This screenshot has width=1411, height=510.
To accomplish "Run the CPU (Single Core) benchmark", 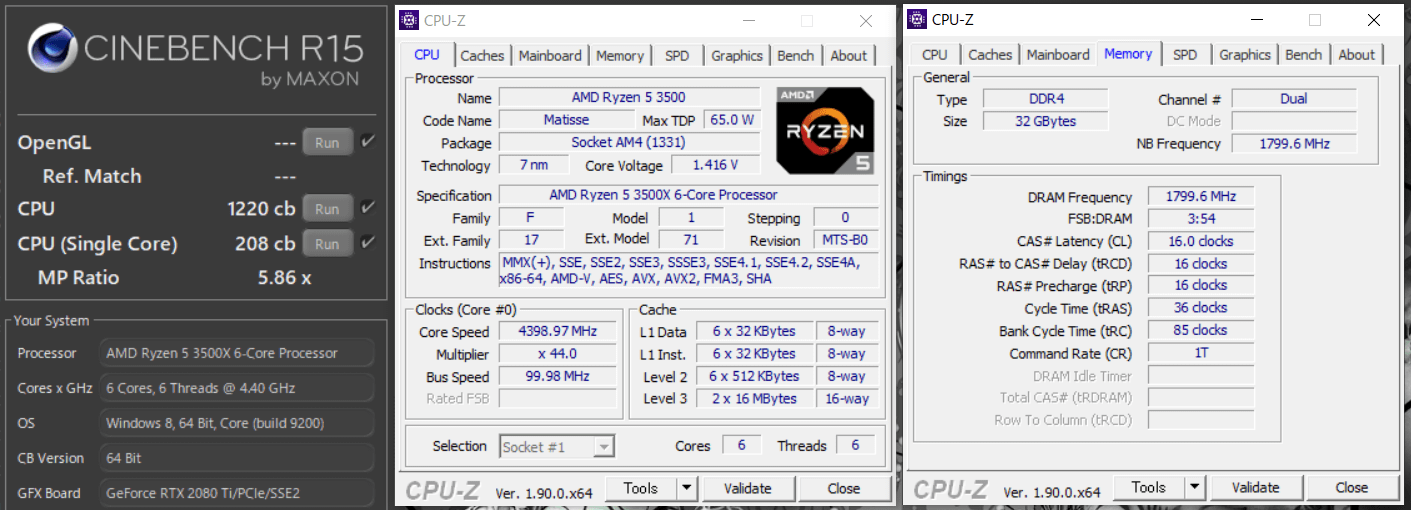I will click(327, 244).
